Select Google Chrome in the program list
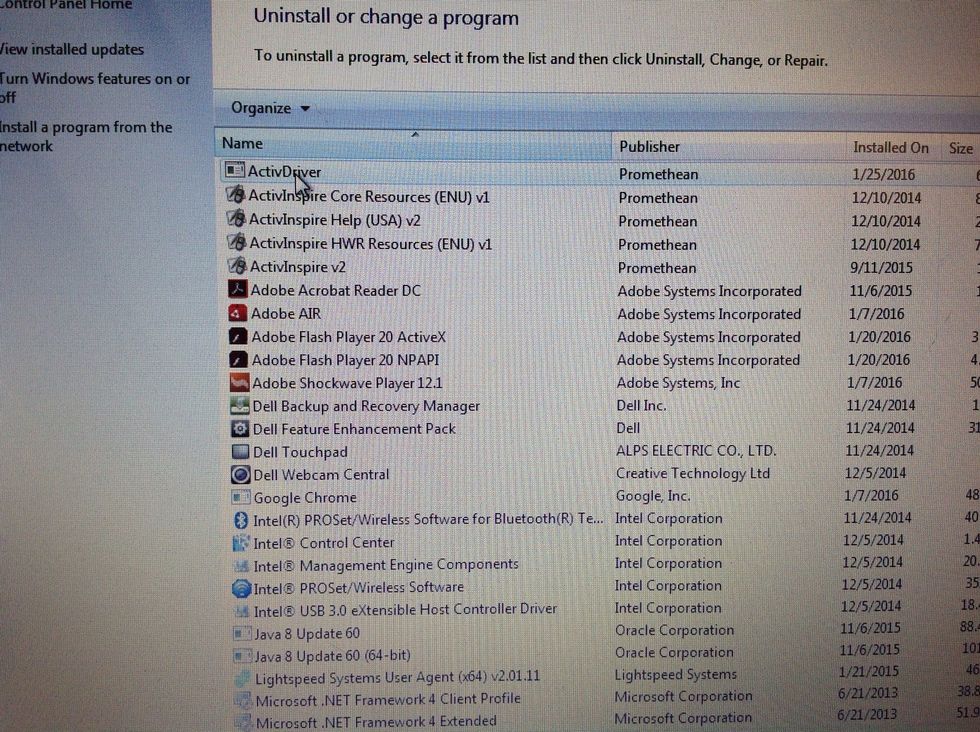Image resolution: width=980 pixels, height=732 pixels. click(304, 497)
